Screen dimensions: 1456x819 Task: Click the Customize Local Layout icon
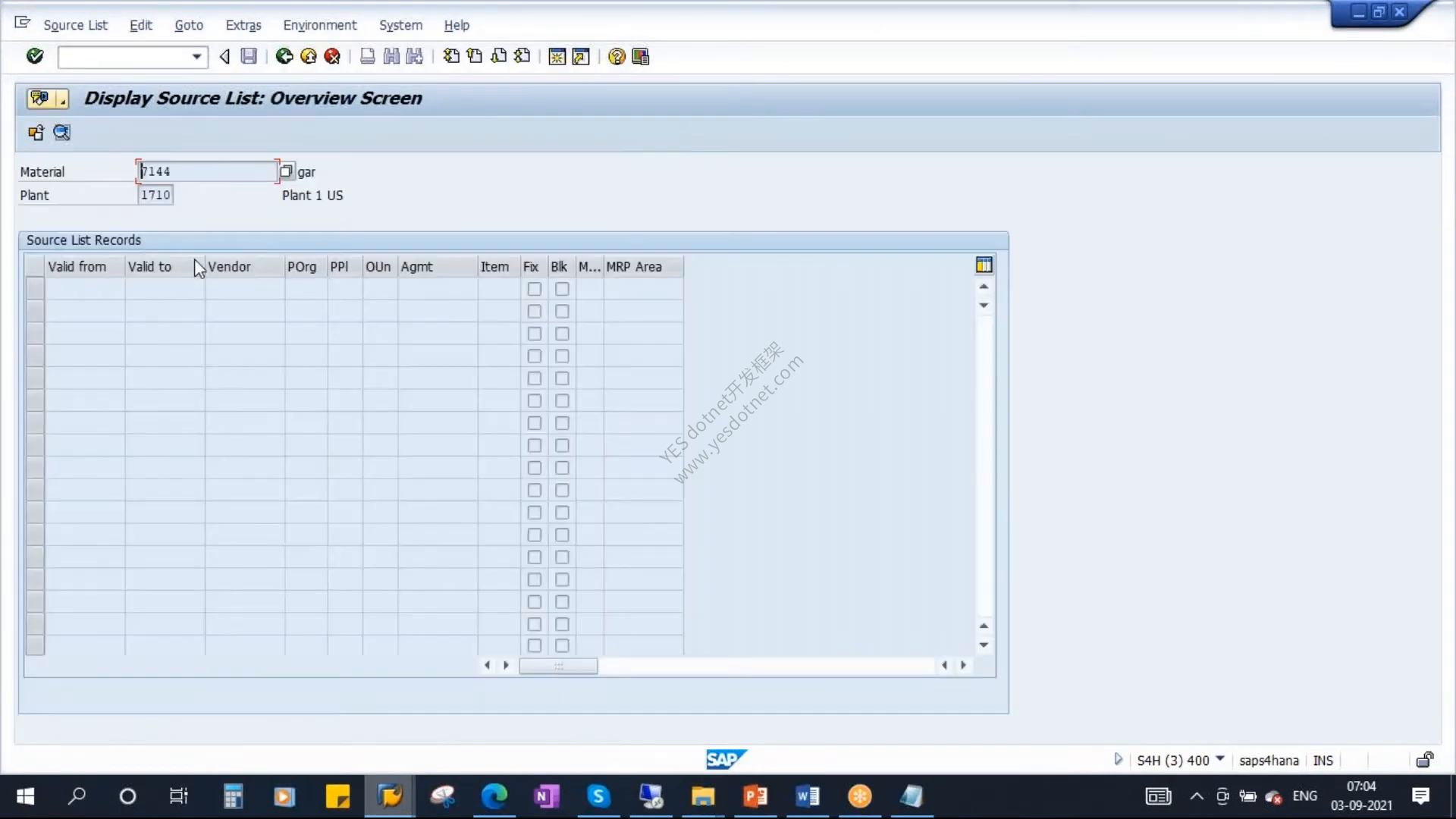[641, 56]
